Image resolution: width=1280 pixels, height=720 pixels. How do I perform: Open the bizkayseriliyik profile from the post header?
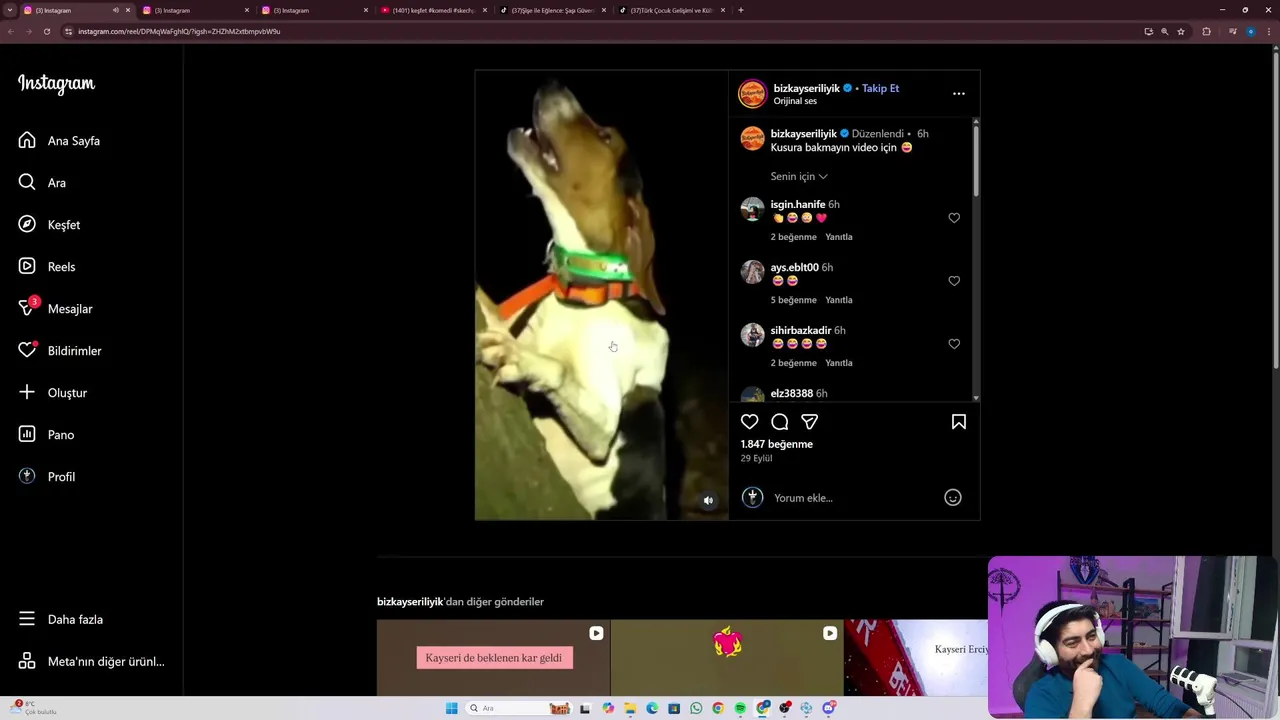tap(806, 88)
